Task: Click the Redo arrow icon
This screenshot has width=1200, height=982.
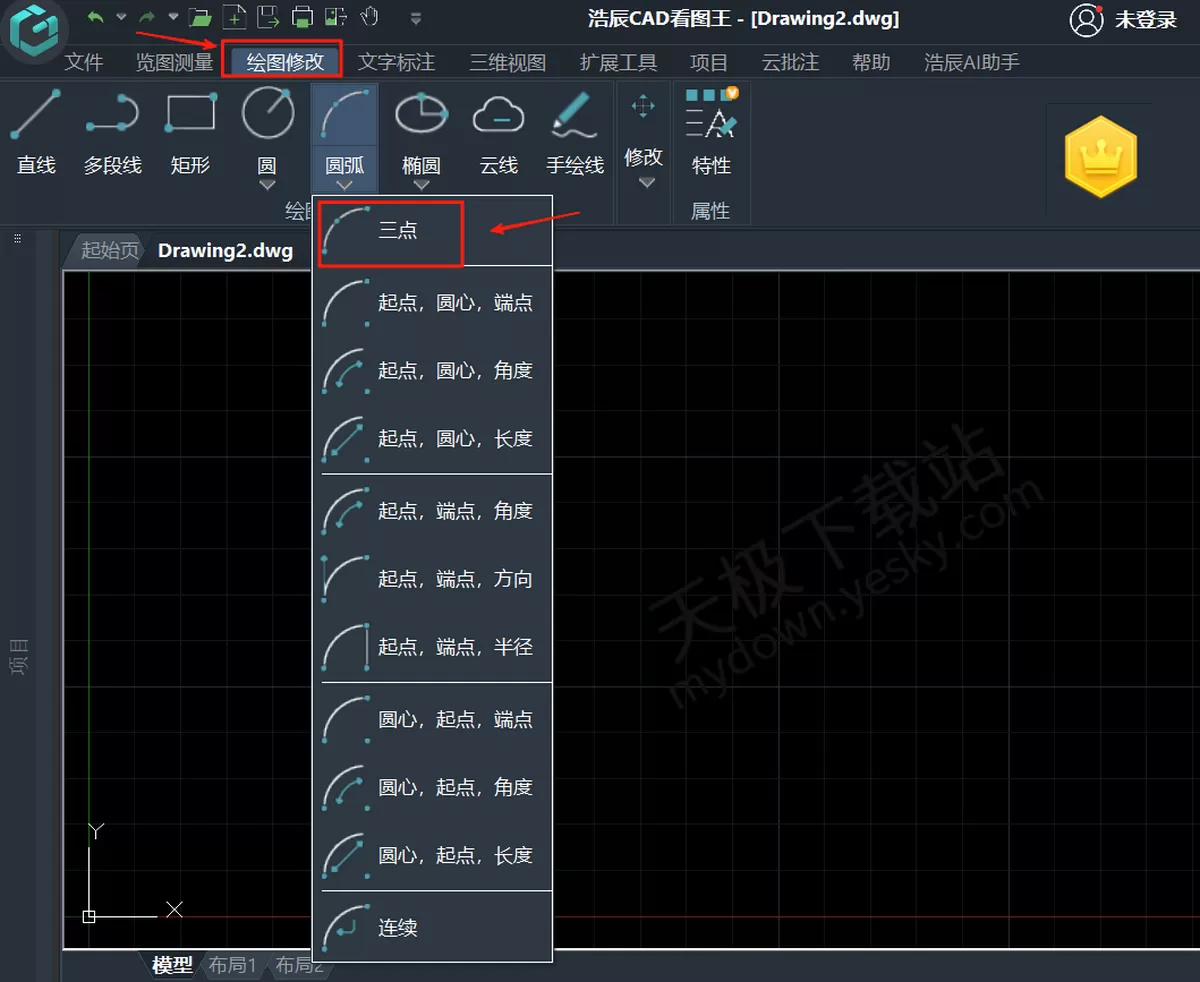Action: (x=147, y=17)
